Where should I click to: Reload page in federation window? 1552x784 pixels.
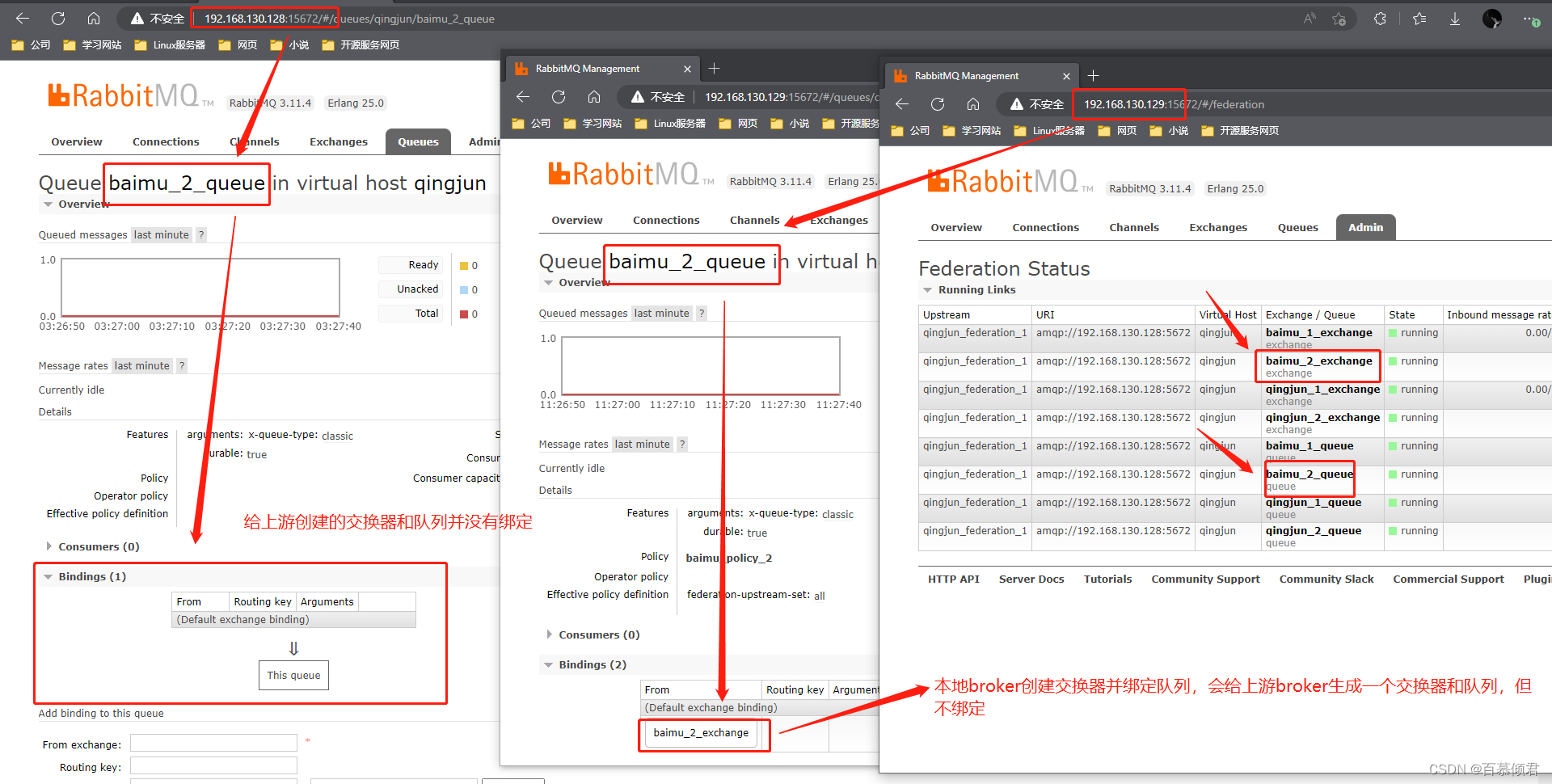pos(938,104)
